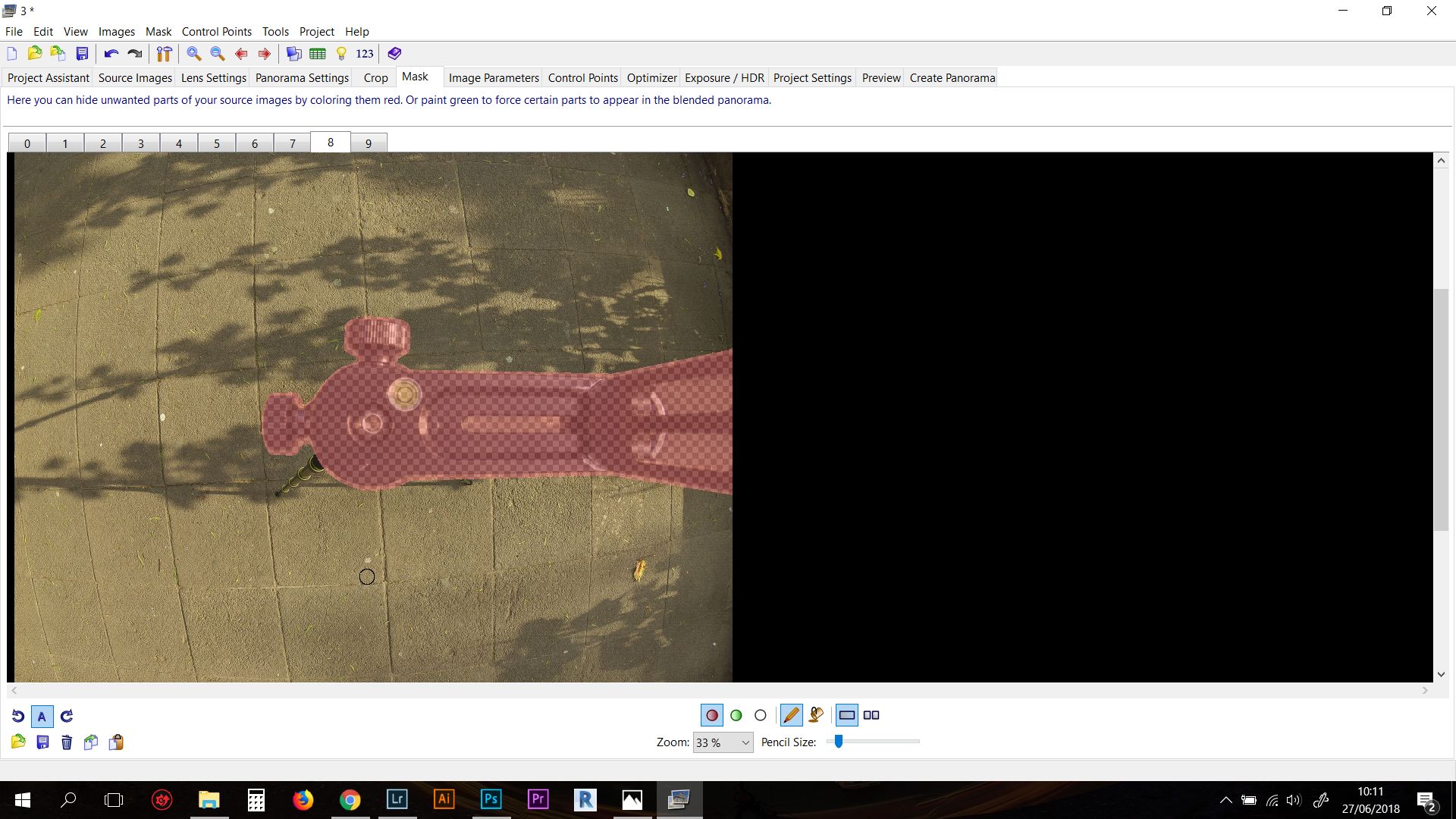This screenshot has width=1456, height=819.
Task: Open the Zoom 33 % dropdown
Action: coord(723,742)
